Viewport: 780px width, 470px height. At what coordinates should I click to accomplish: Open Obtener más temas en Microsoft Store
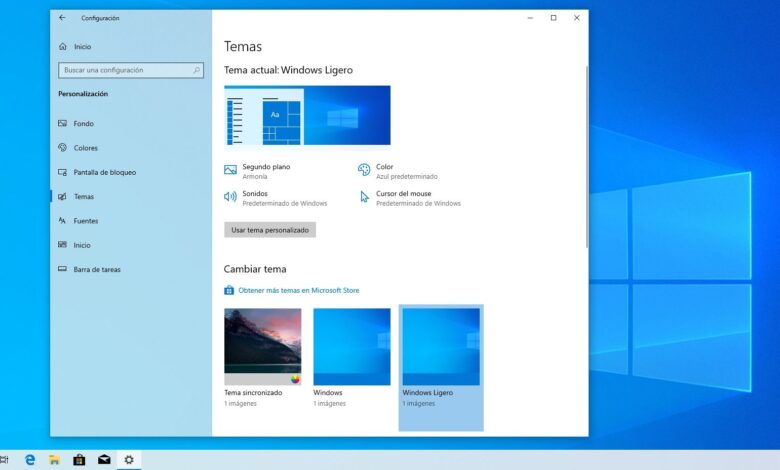[x=298, y=290]
